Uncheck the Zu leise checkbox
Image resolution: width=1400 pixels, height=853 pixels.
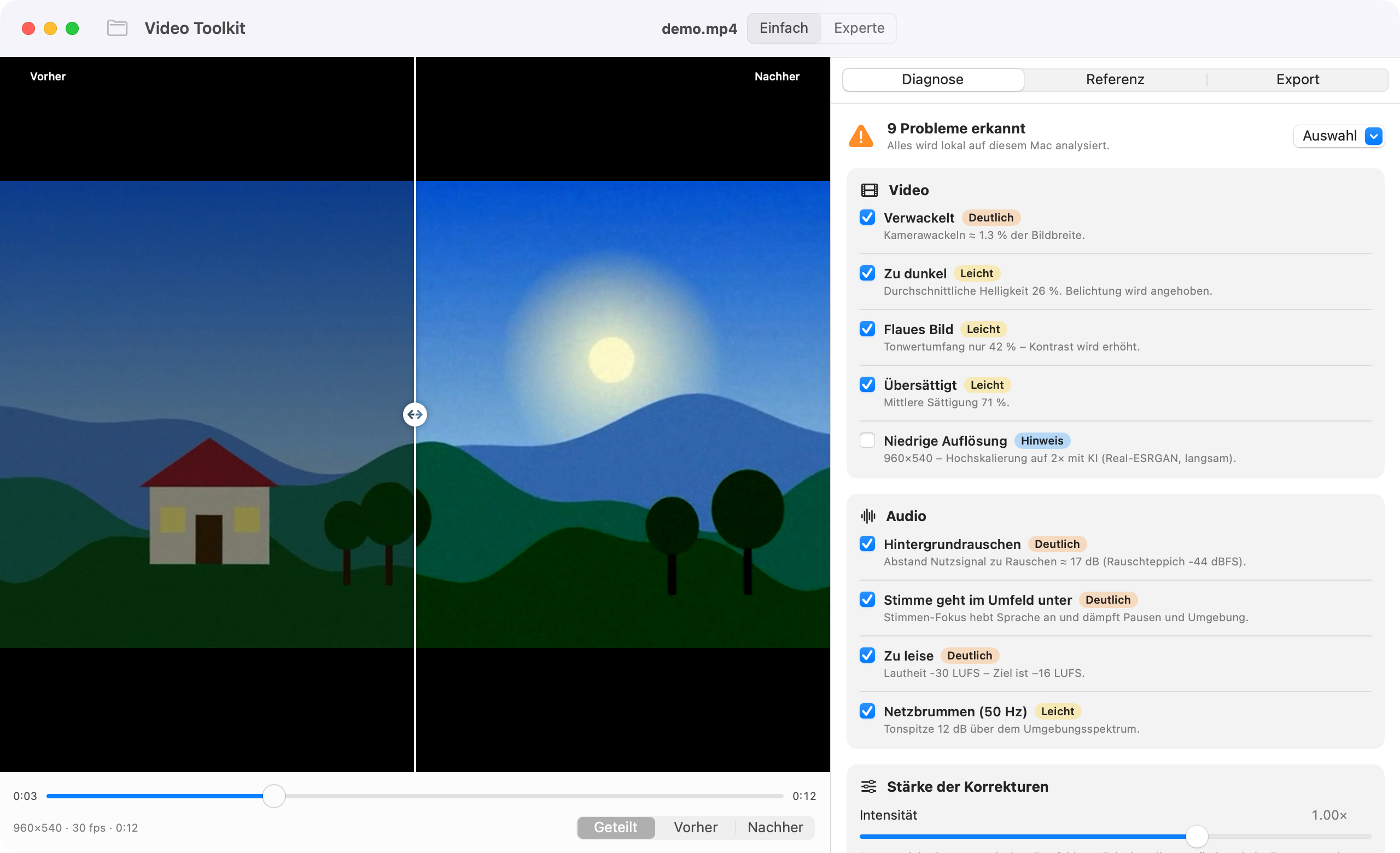click(x=867, y=655)
